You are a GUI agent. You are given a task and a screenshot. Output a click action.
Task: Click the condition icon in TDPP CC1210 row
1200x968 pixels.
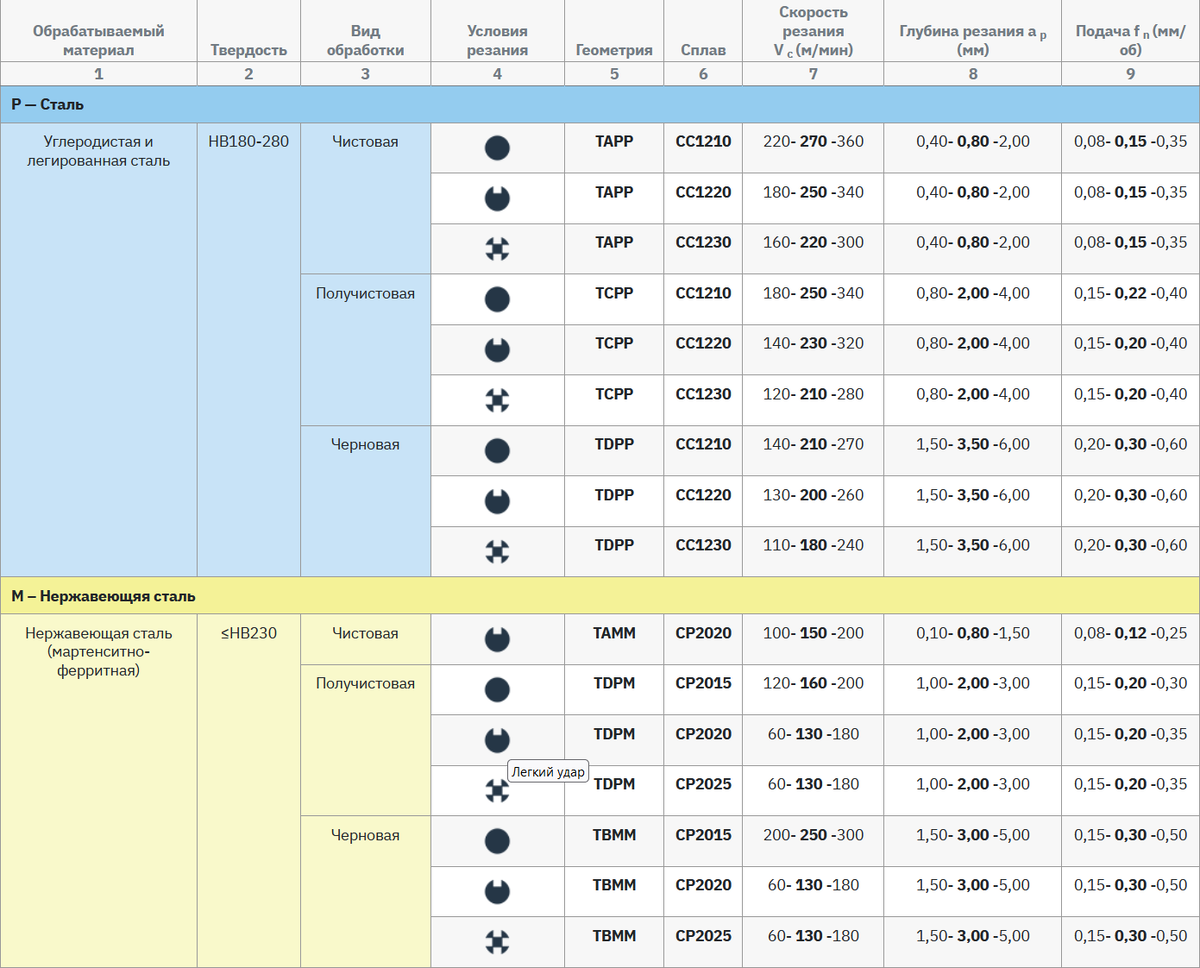pos(497,451)
